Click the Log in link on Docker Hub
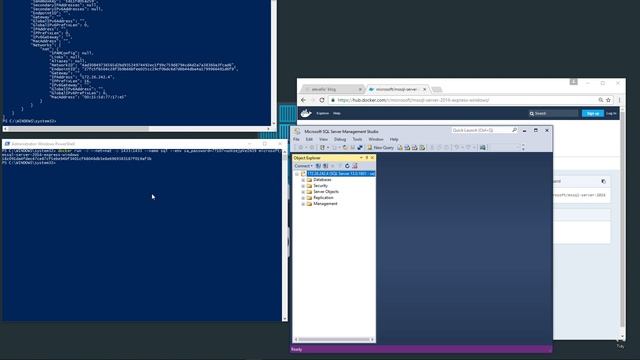The image size is (640, 360). pos(611,113)
